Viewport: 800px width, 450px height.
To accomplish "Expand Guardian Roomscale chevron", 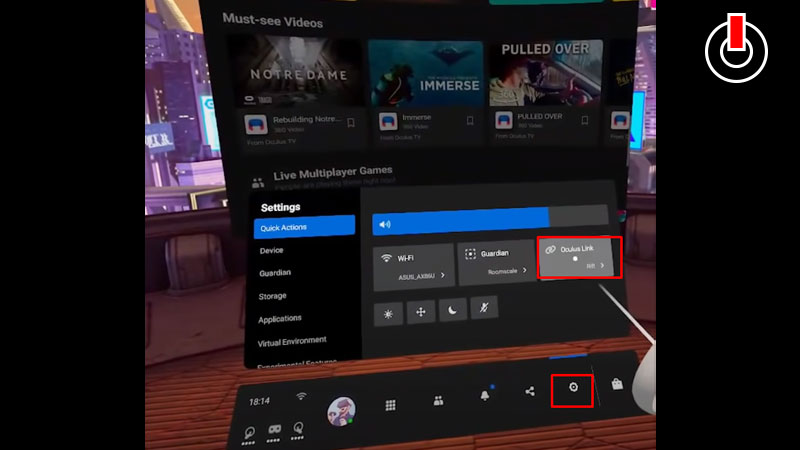I will (x=524, y=270).
